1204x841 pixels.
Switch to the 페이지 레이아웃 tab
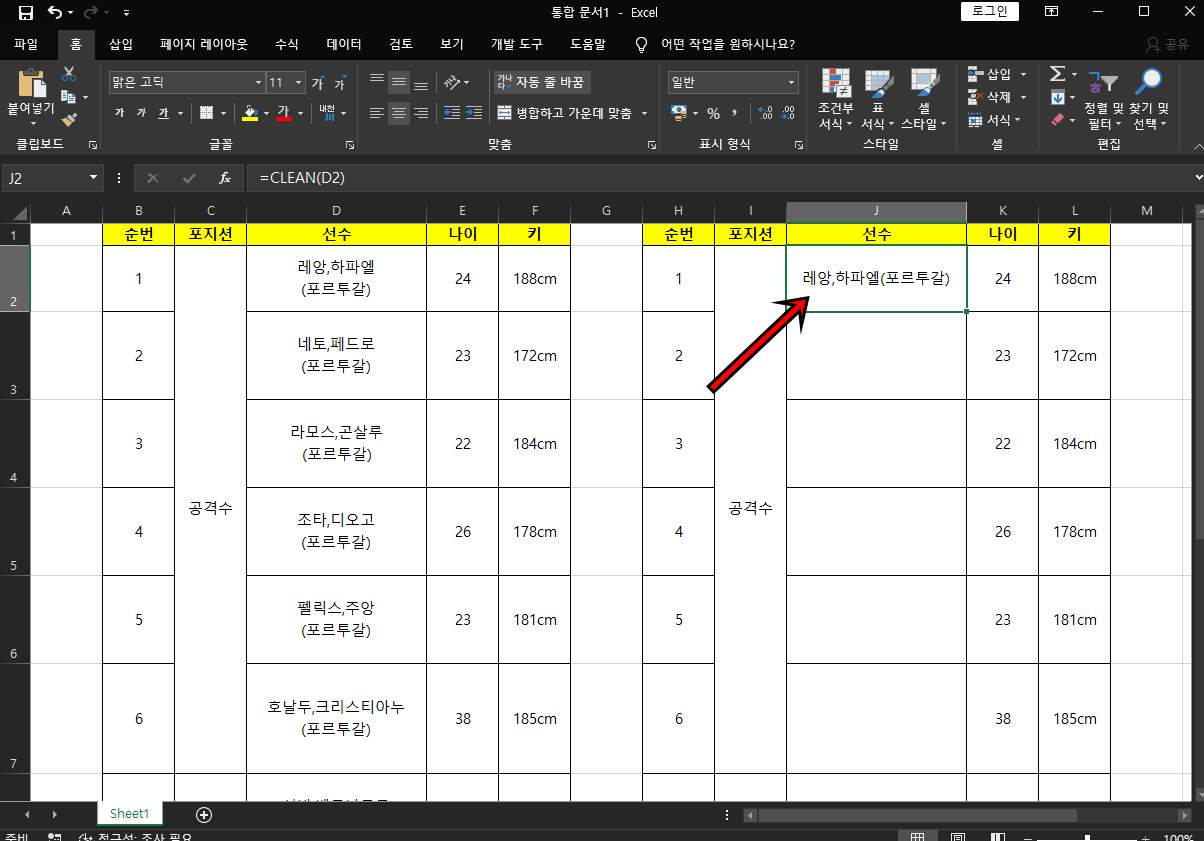204,44
